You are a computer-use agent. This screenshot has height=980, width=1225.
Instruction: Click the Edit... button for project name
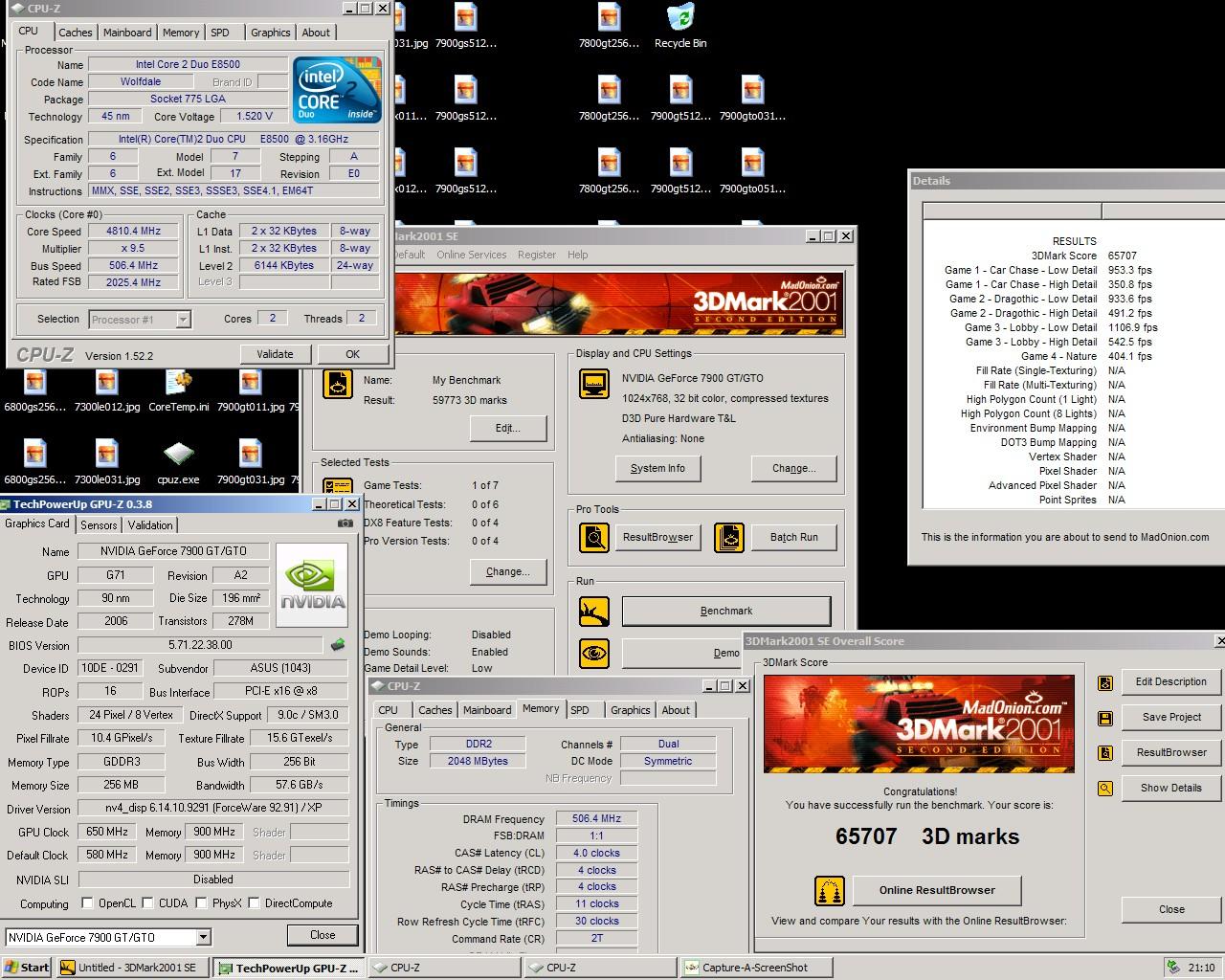point(508,428)
